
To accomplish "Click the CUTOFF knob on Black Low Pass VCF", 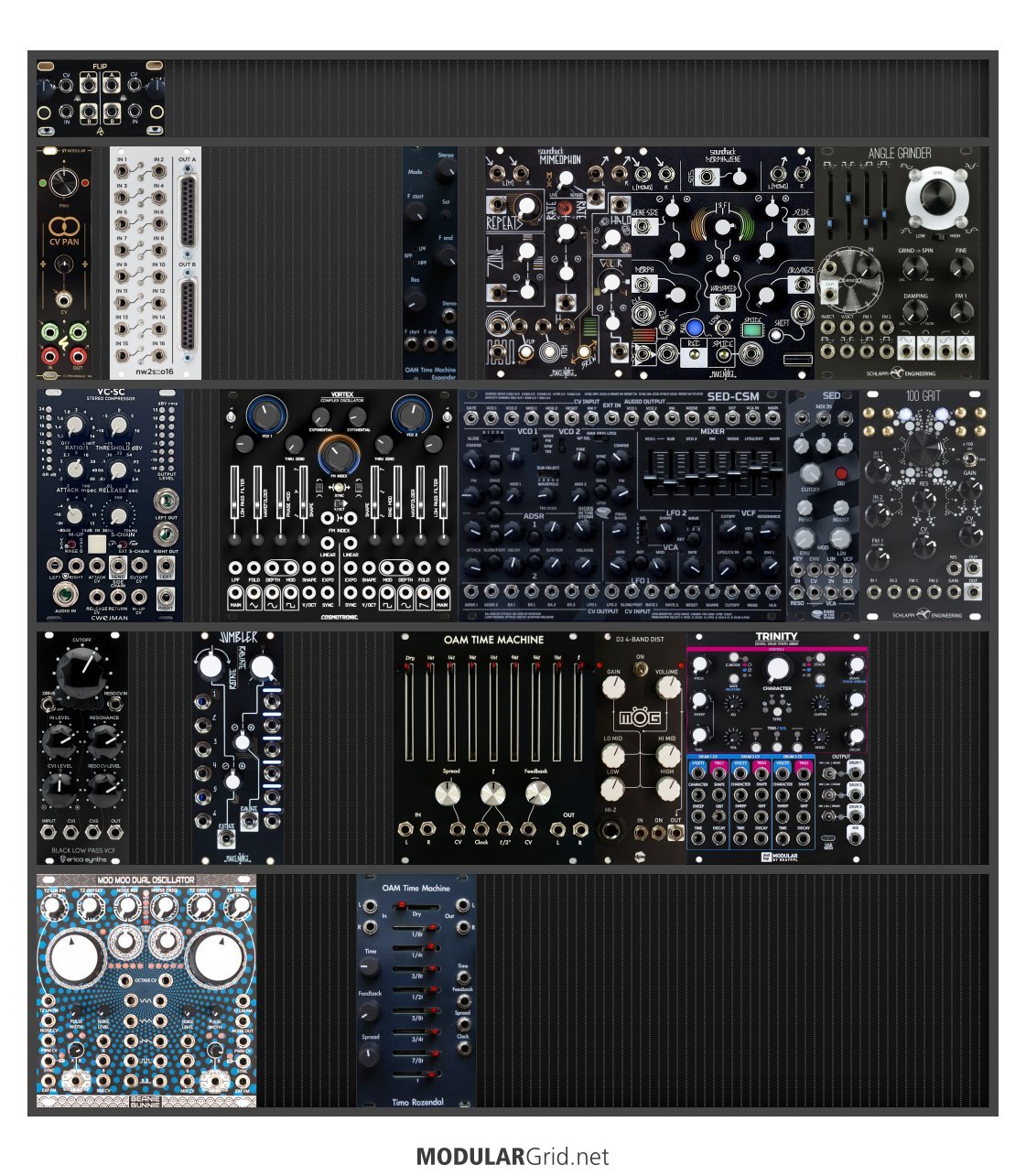I will coord(83,672).
